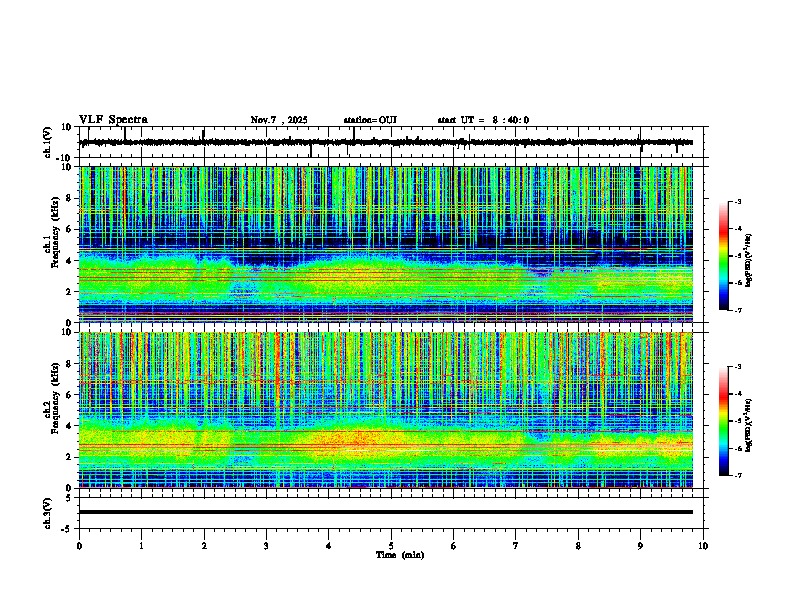
Task: Click the "1" minute tick on time axis
Action: click(x=141, y=546)
